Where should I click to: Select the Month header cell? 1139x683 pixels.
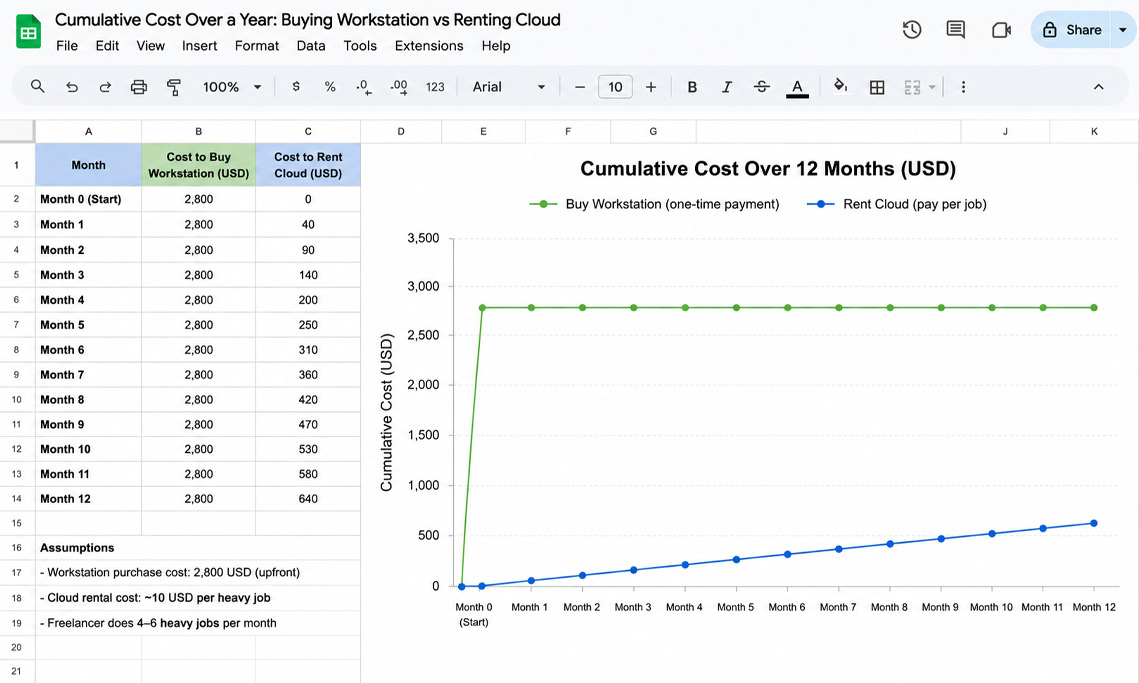89,165
